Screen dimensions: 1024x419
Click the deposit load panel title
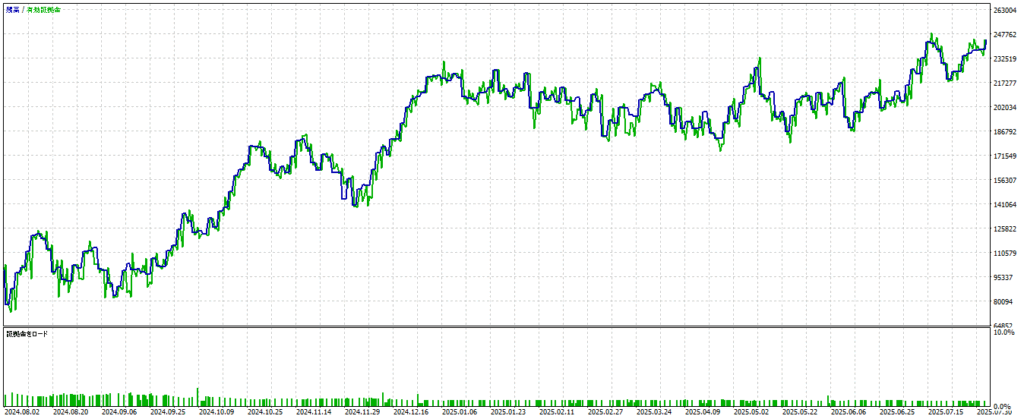point(28,333)
